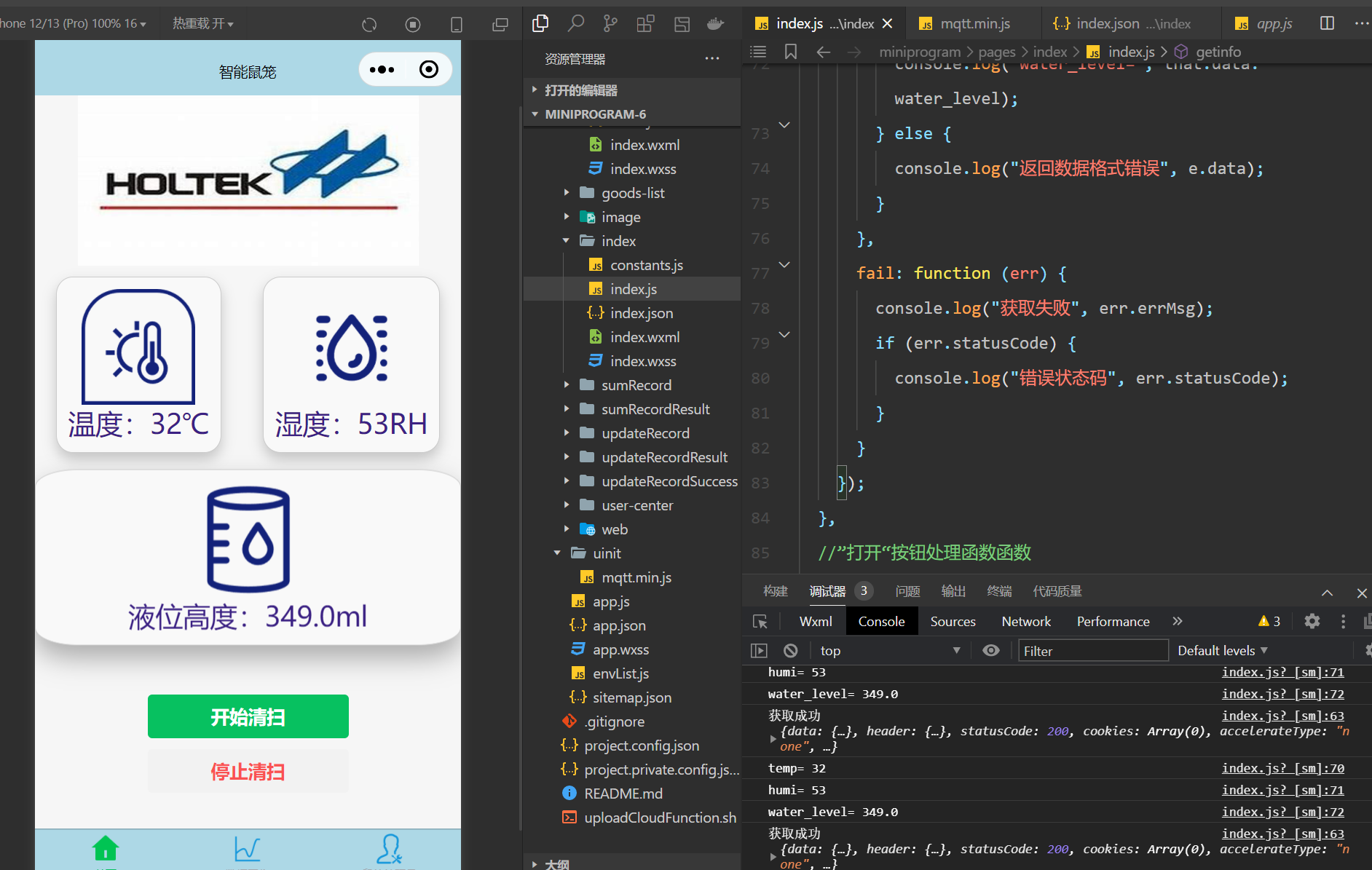Screen dimensions: 1372x870
Task: Open the device model and zoom dropdown
Action: click(73, 23)
